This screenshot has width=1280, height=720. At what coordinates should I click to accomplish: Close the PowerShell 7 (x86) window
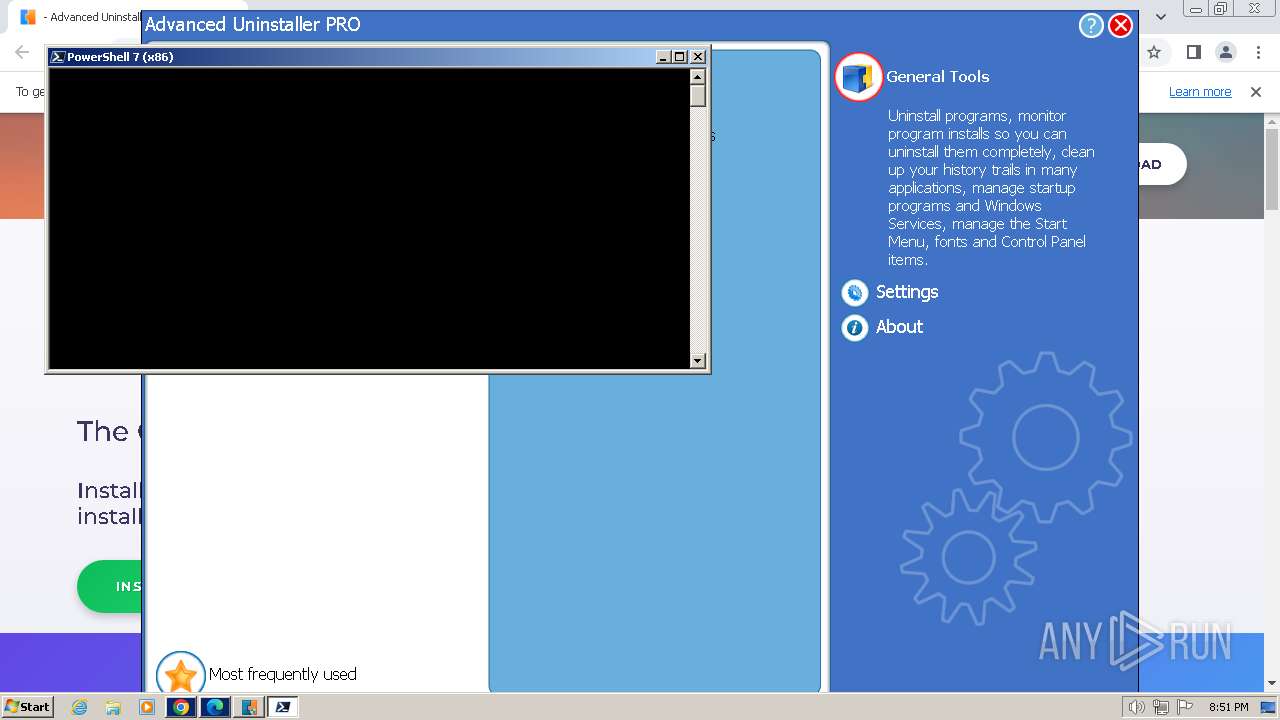[698, 57]
